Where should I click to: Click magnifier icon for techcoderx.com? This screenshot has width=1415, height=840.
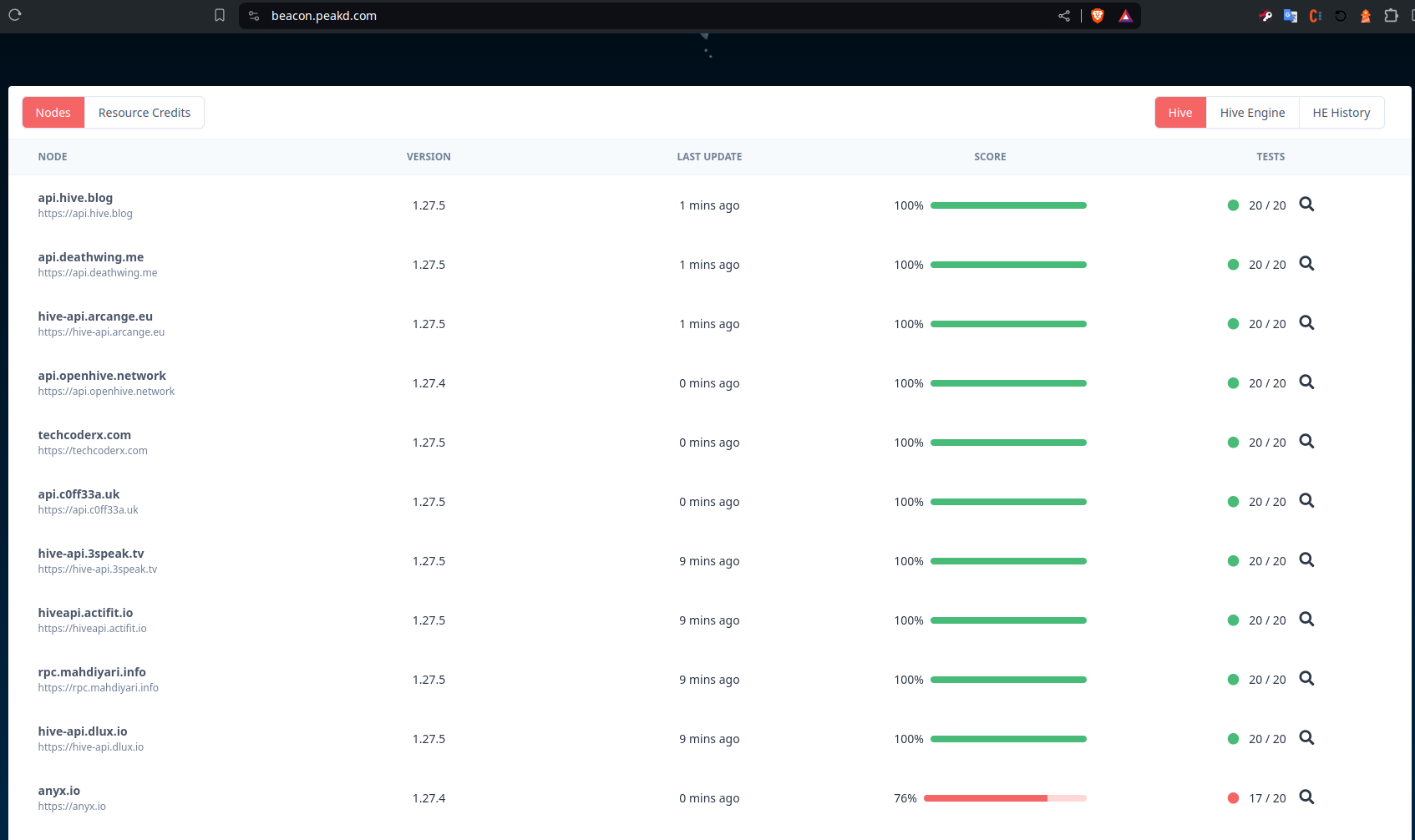tap(1306, 442)
